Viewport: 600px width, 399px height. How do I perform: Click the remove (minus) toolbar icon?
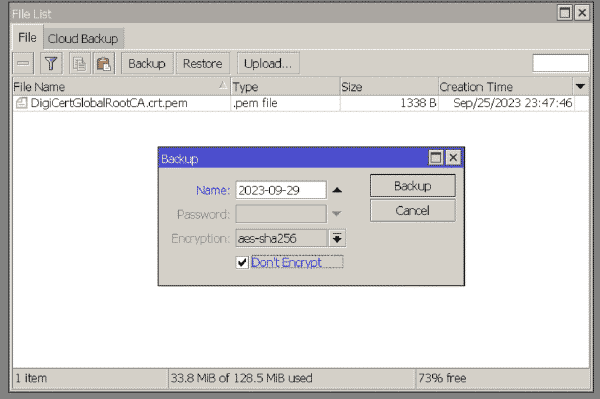coord(23,63)
